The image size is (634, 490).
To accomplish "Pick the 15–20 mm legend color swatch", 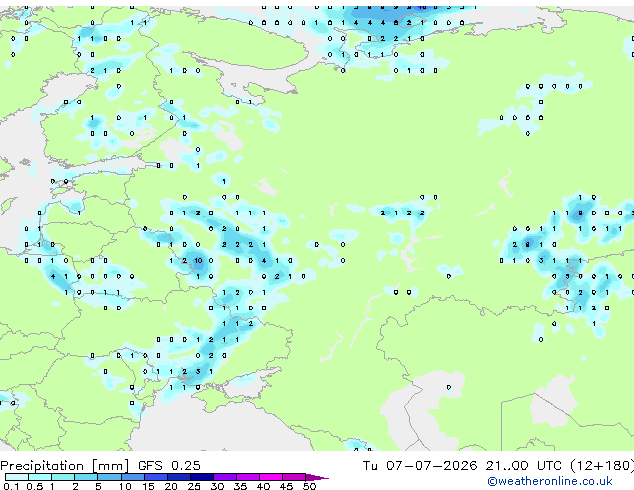I will pyautogui.click(x=156, y=477).
